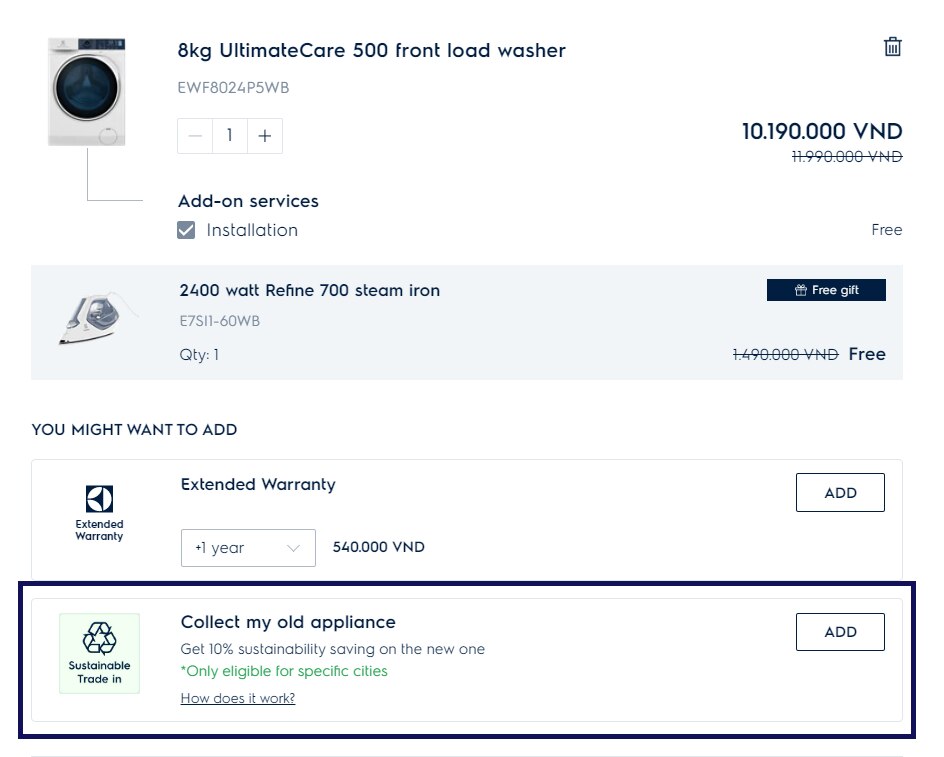Click the Installation label text
This screenshot has height=757, width=944.
coord(252,230)
